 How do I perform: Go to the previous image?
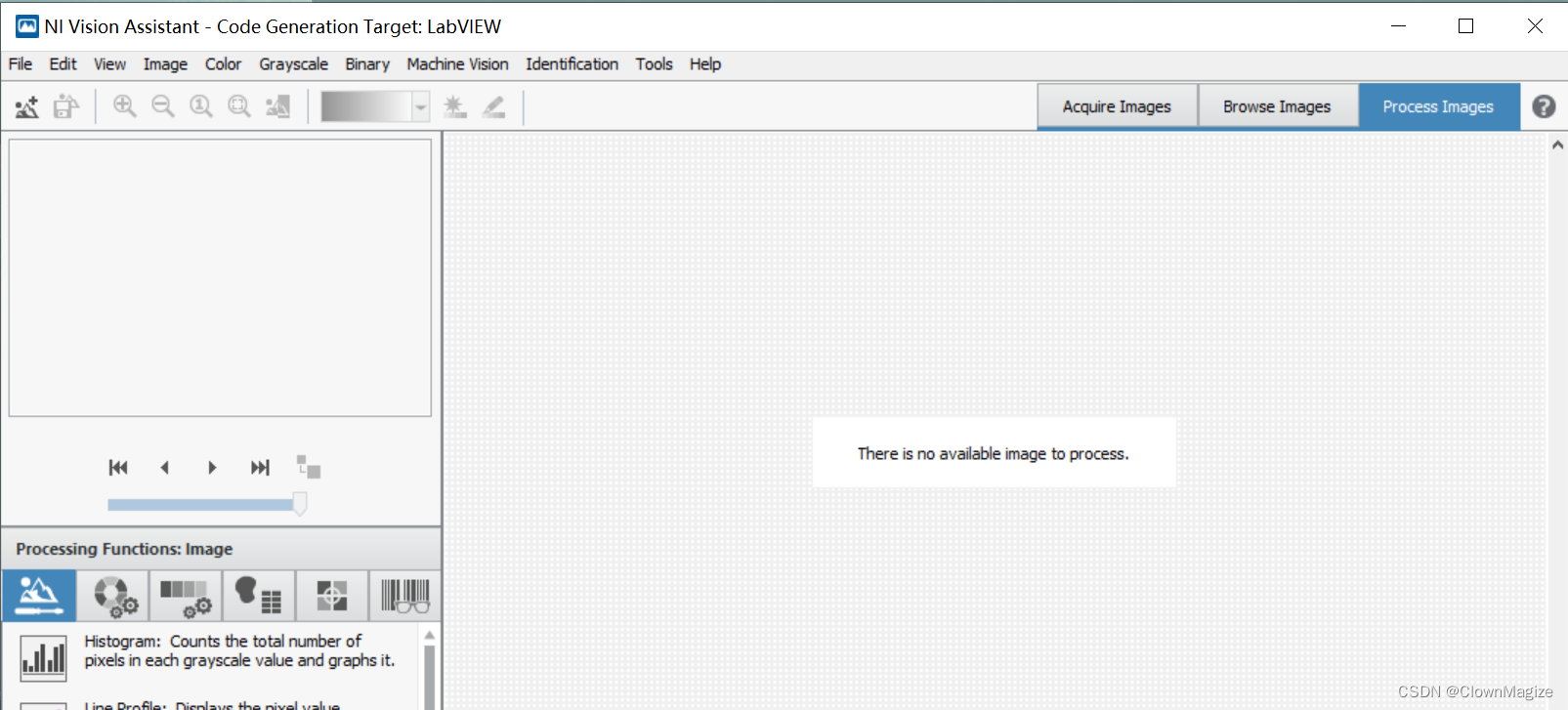pos(165,468)
